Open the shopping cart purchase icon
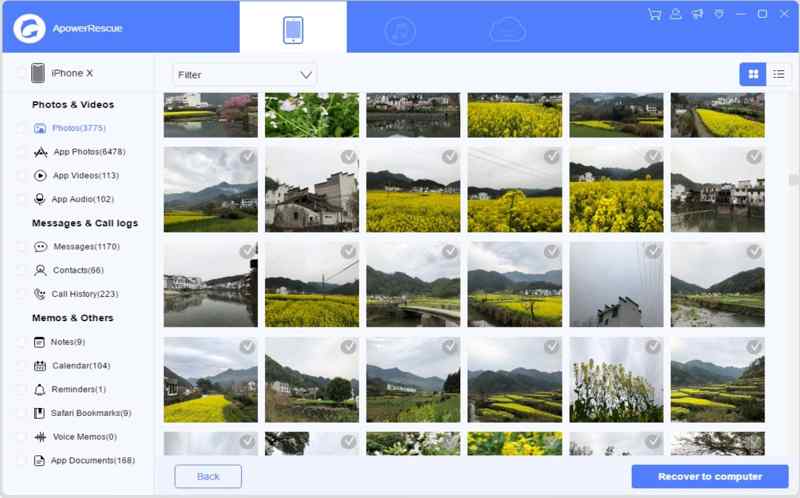The height and width of the screenshot is (498, 800). [x=654, y=14]
